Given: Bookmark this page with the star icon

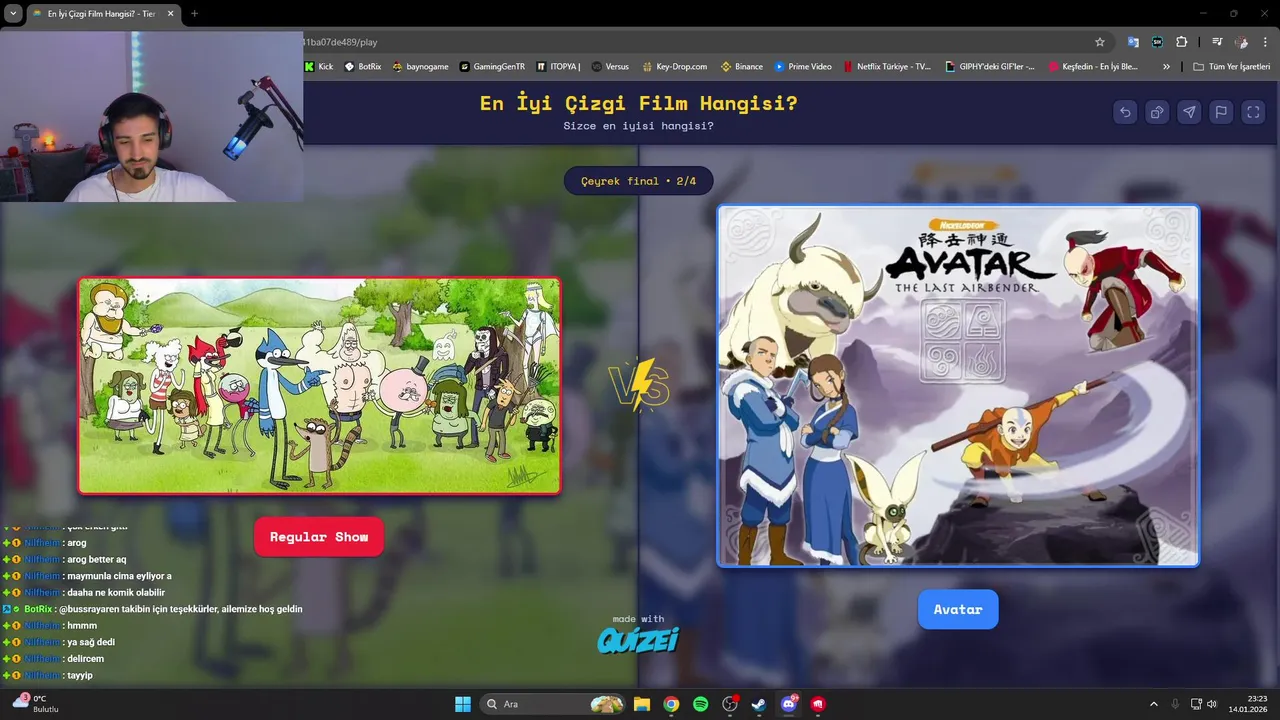Looking at the screenshot, I should pos(1100,42).
